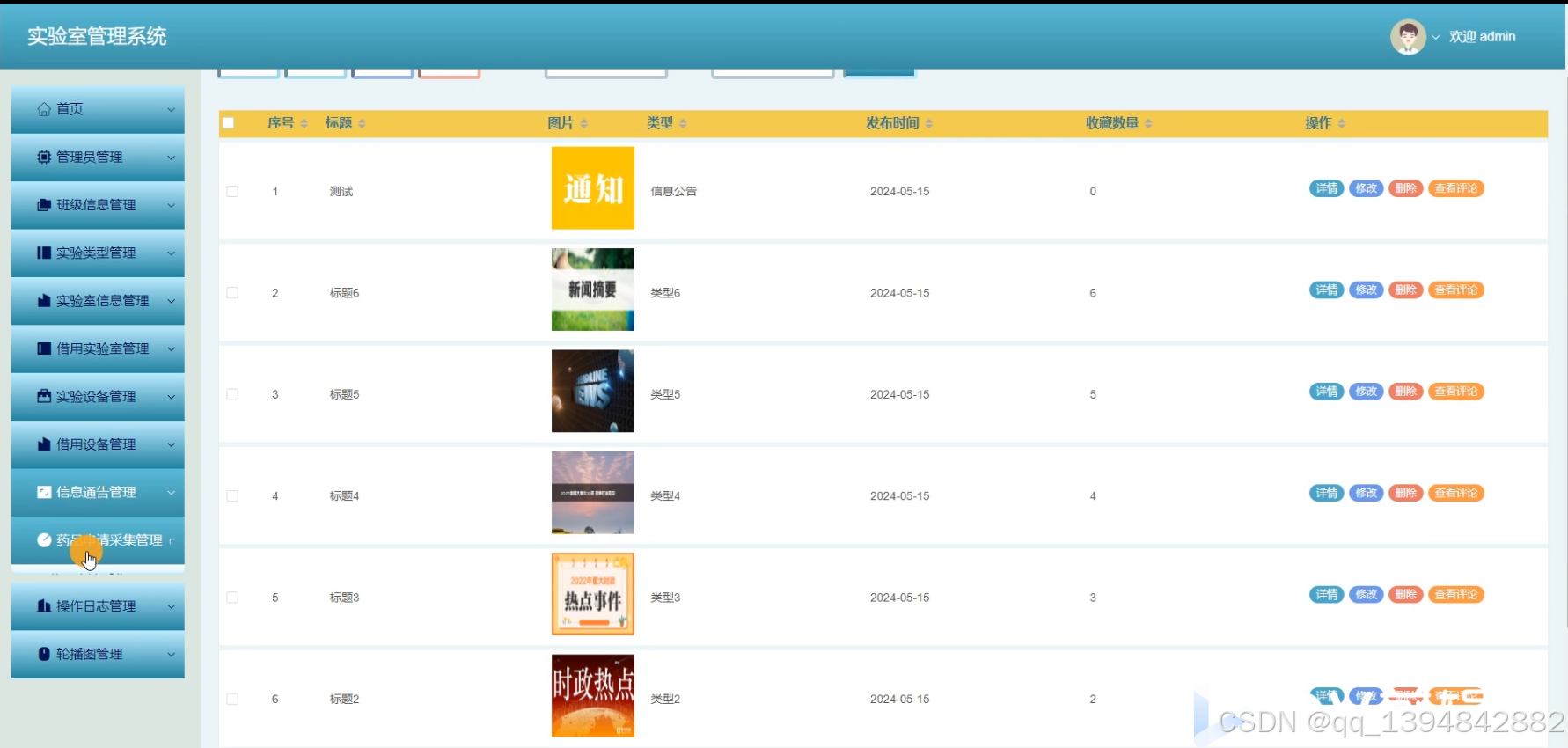1568x748 pixels.
Task: Open the admin user dropdown arrow
Action: 1436,37
